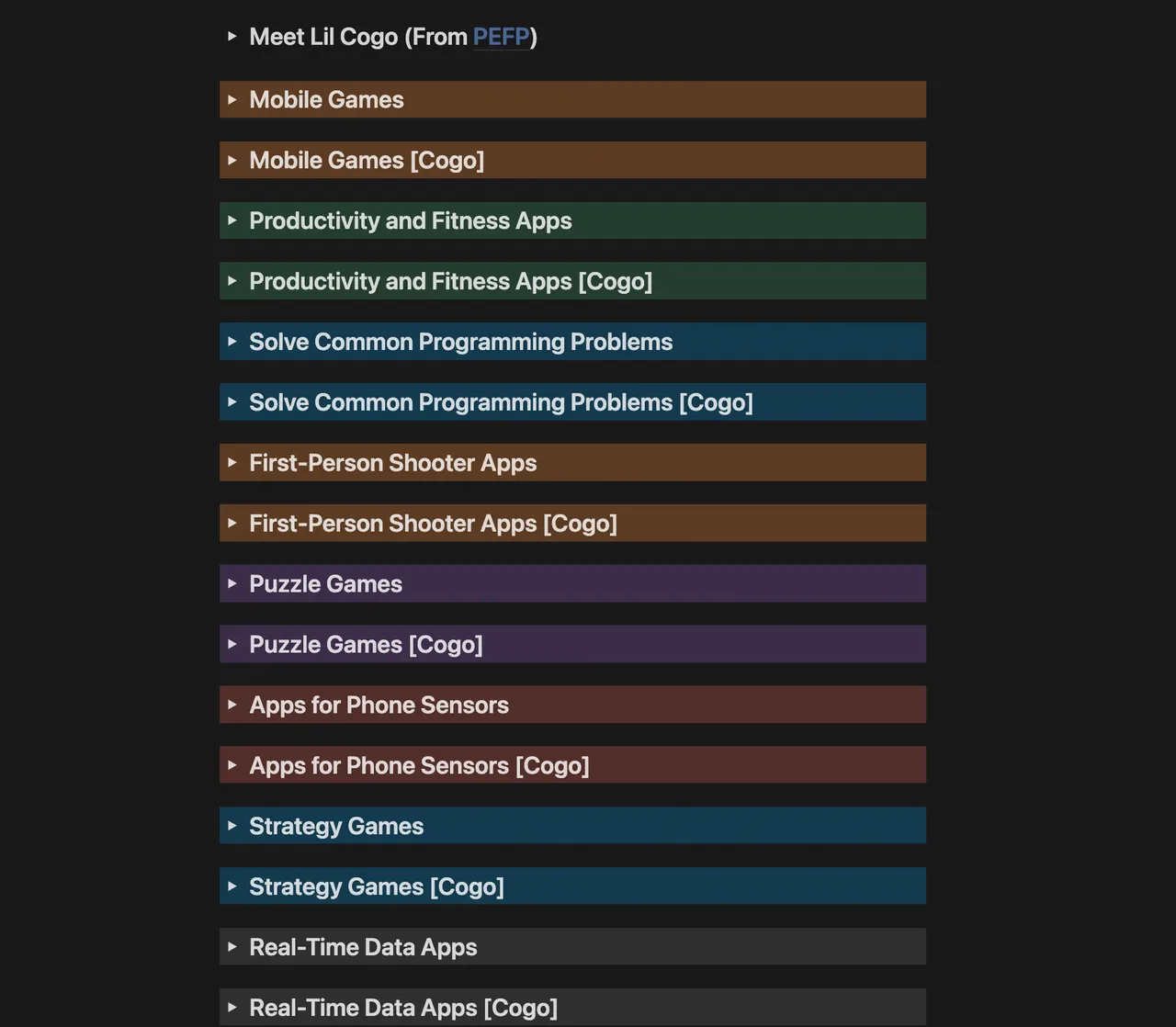Screen dimensions: 1176x1027
Task: Expand the Meet Lil Cogo toggle arrow
Action: pos(232,36)
